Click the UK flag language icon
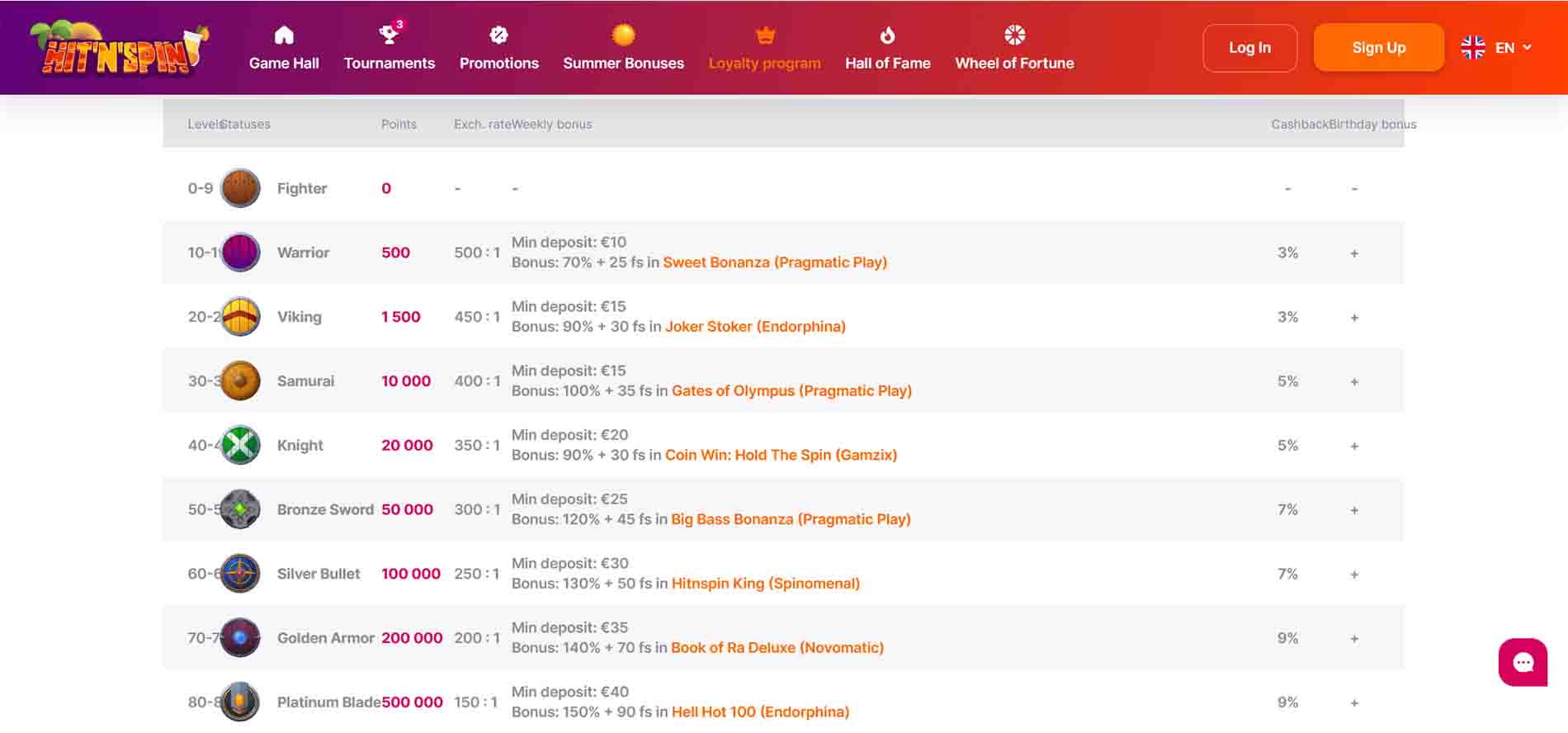 (1472, 48)
